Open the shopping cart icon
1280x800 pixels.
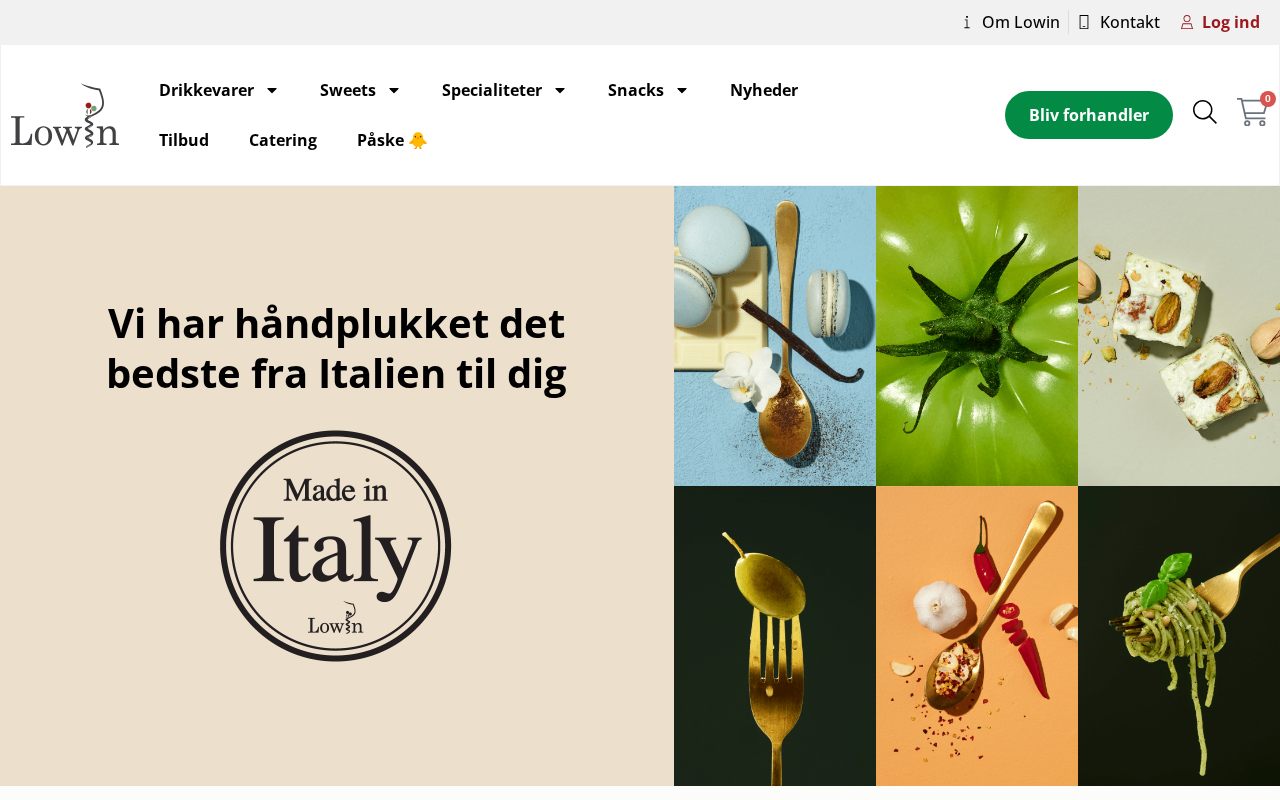(1252, 112)
